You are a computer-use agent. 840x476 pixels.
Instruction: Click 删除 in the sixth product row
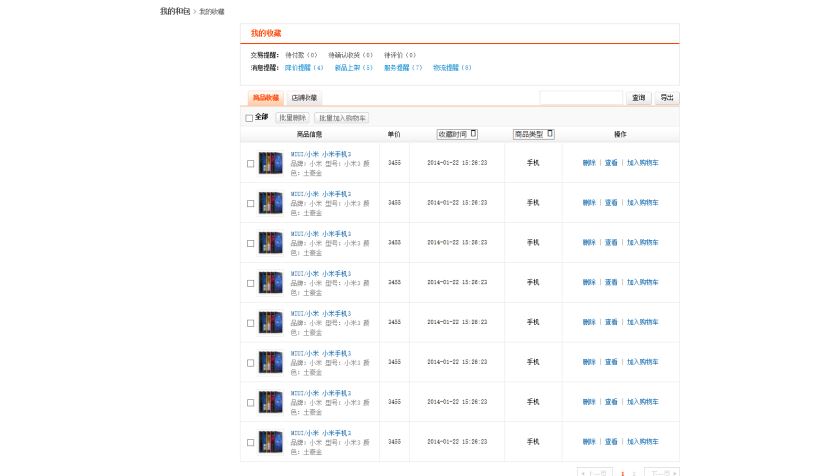point(589,362)
